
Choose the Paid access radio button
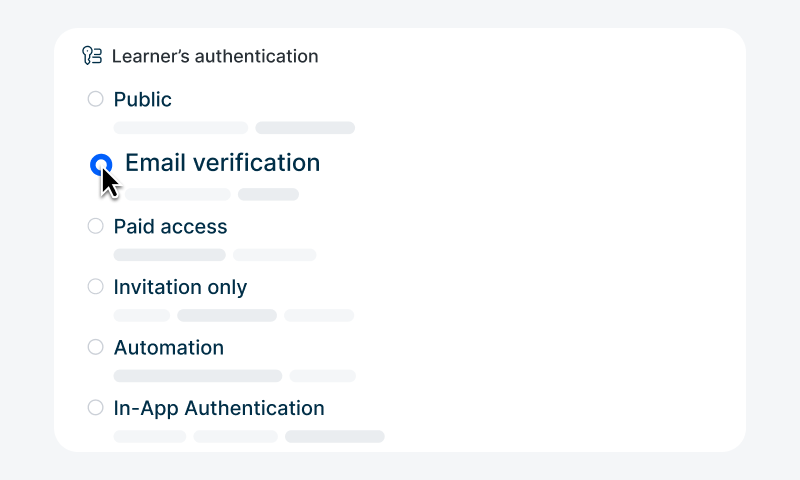click(x=96, y=226)
